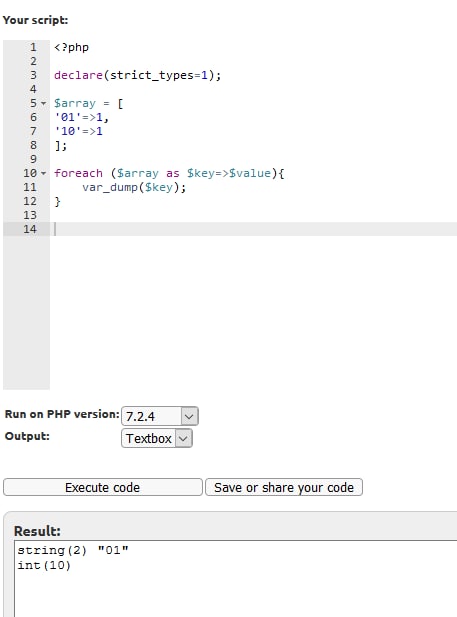Click line number 14 in the gutter
457x617 pixels.
pyautogui.click(x=30, y=229)
